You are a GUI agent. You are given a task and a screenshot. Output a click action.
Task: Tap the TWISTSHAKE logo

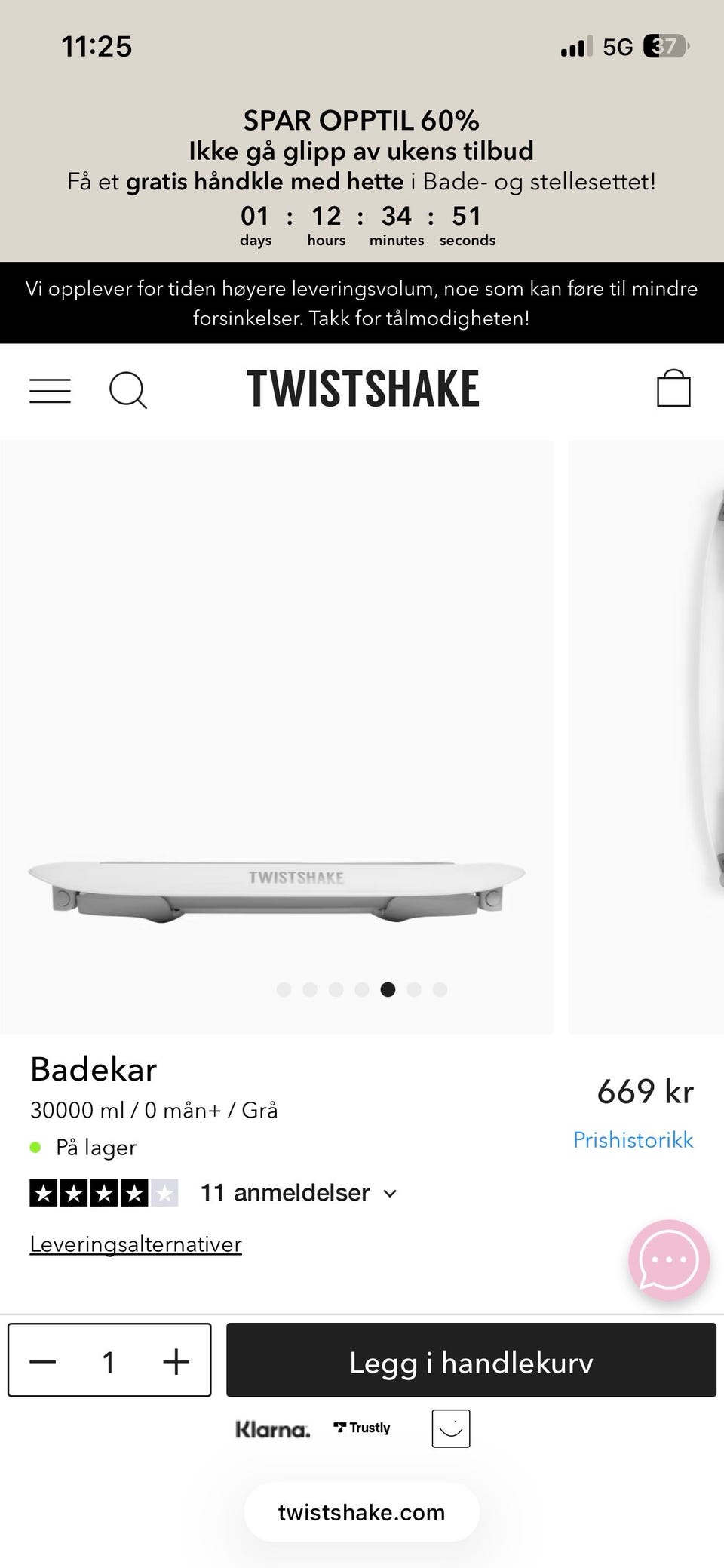point(363,389)
